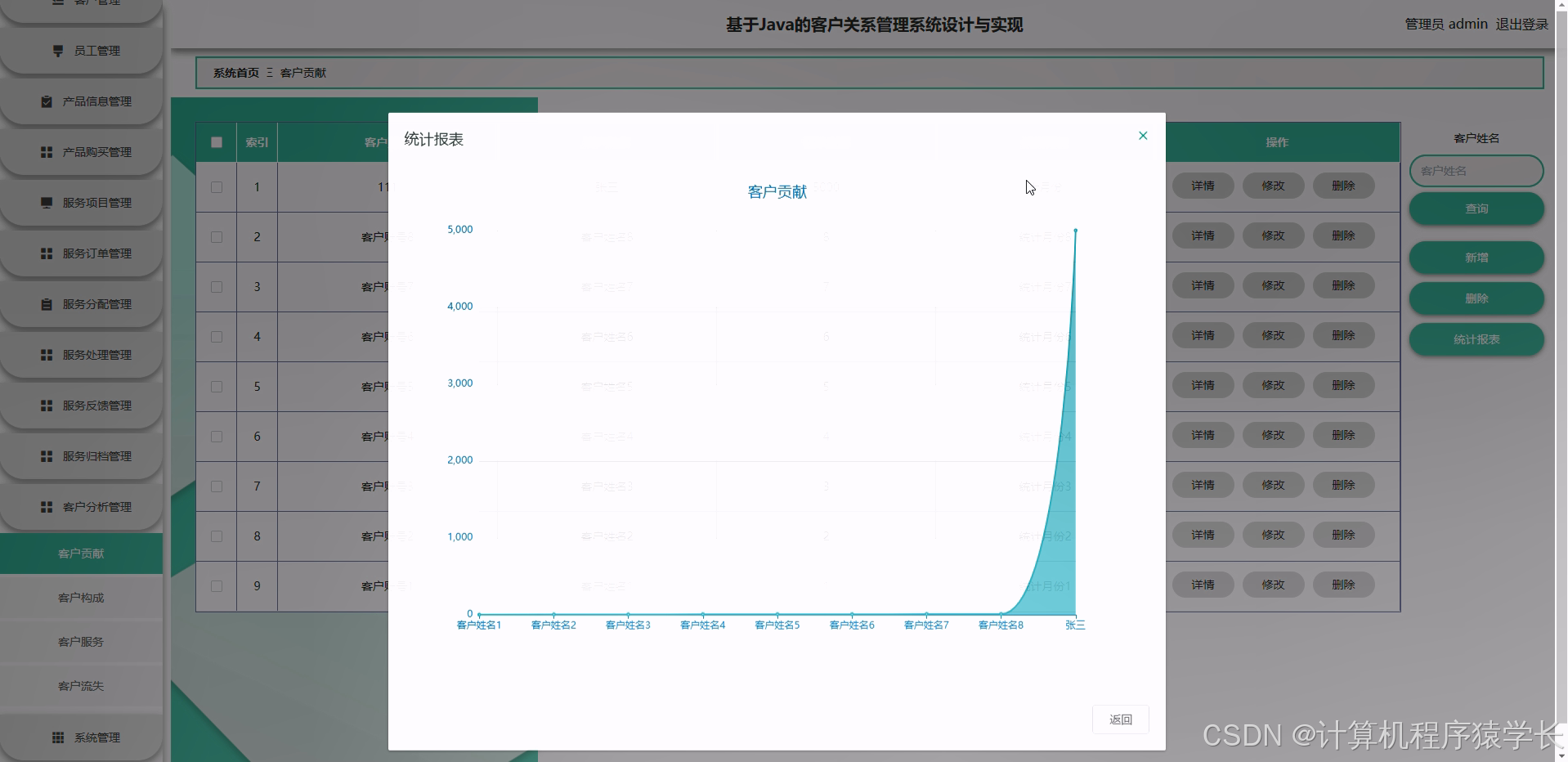The height and width of the screenshot is (762, 1568).
Task: Check the checkbox for row 1
Action: [217, 187]
